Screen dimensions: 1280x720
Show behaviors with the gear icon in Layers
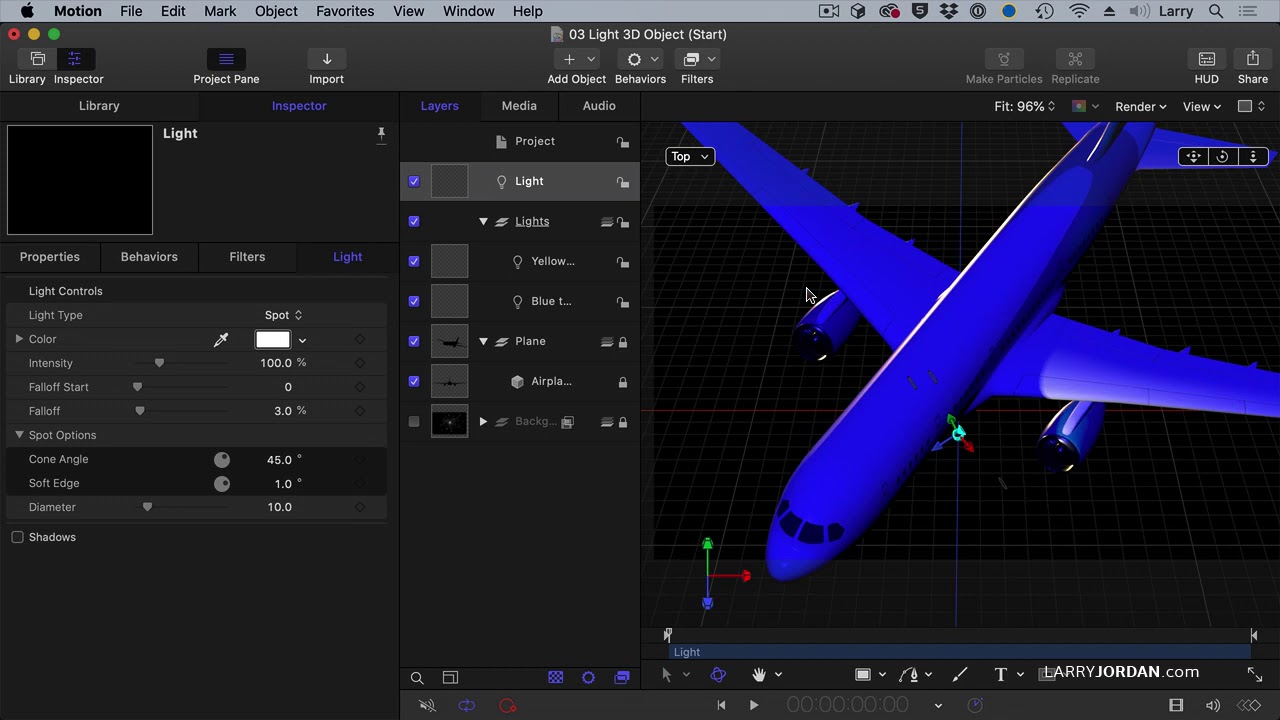(589, 678)
